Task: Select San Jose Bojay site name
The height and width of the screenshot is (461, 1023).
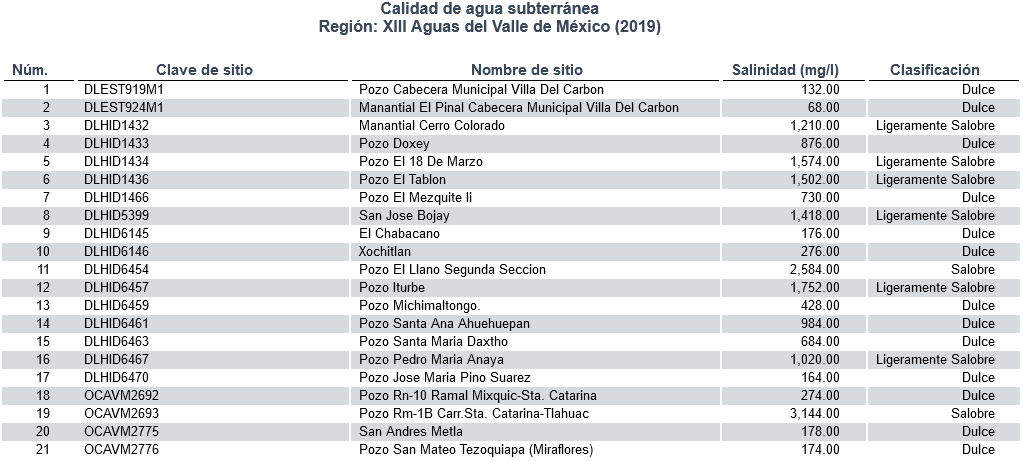Action: 404,216
